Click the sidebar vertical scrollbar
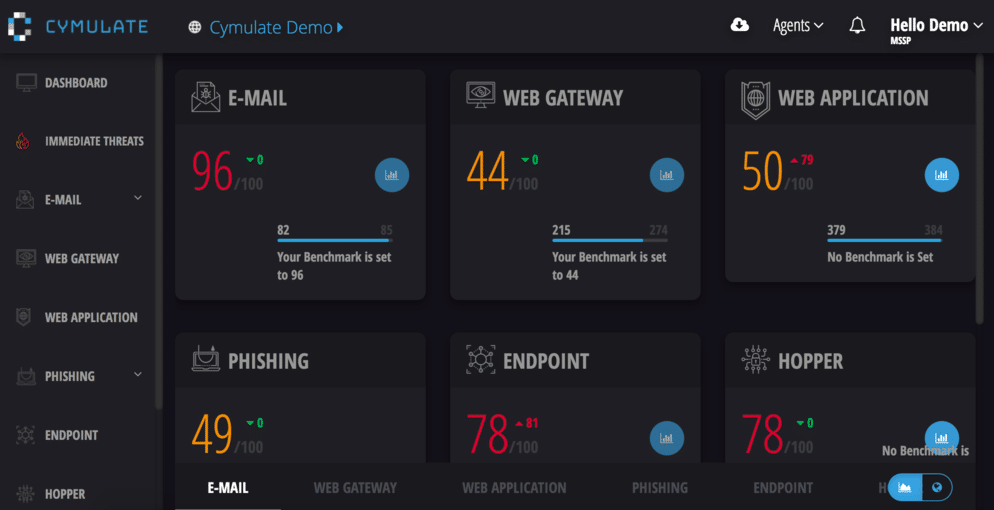Screen dimensions: 994x510 [x=158, y=231]
